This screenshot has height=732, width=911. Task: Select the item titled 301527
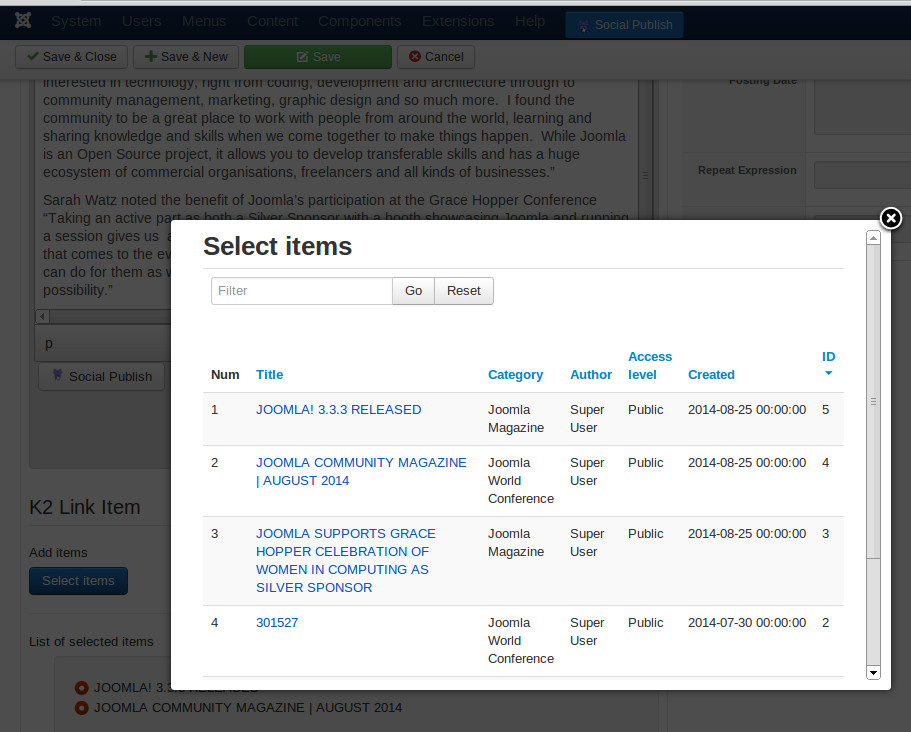(277, 623)
